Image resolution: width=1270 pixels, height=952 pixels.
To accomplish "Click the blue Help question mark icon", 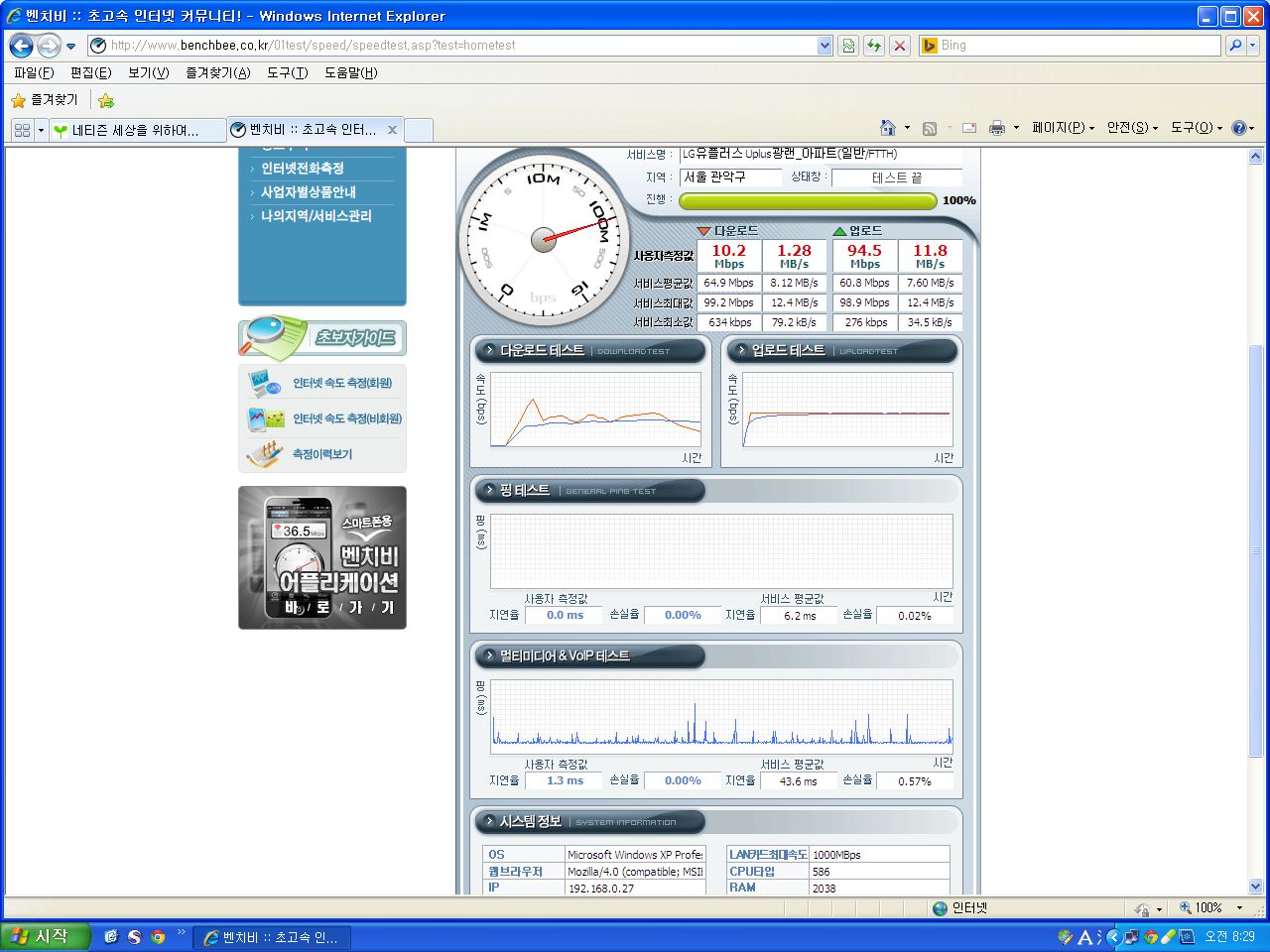I will point(1238,128).
